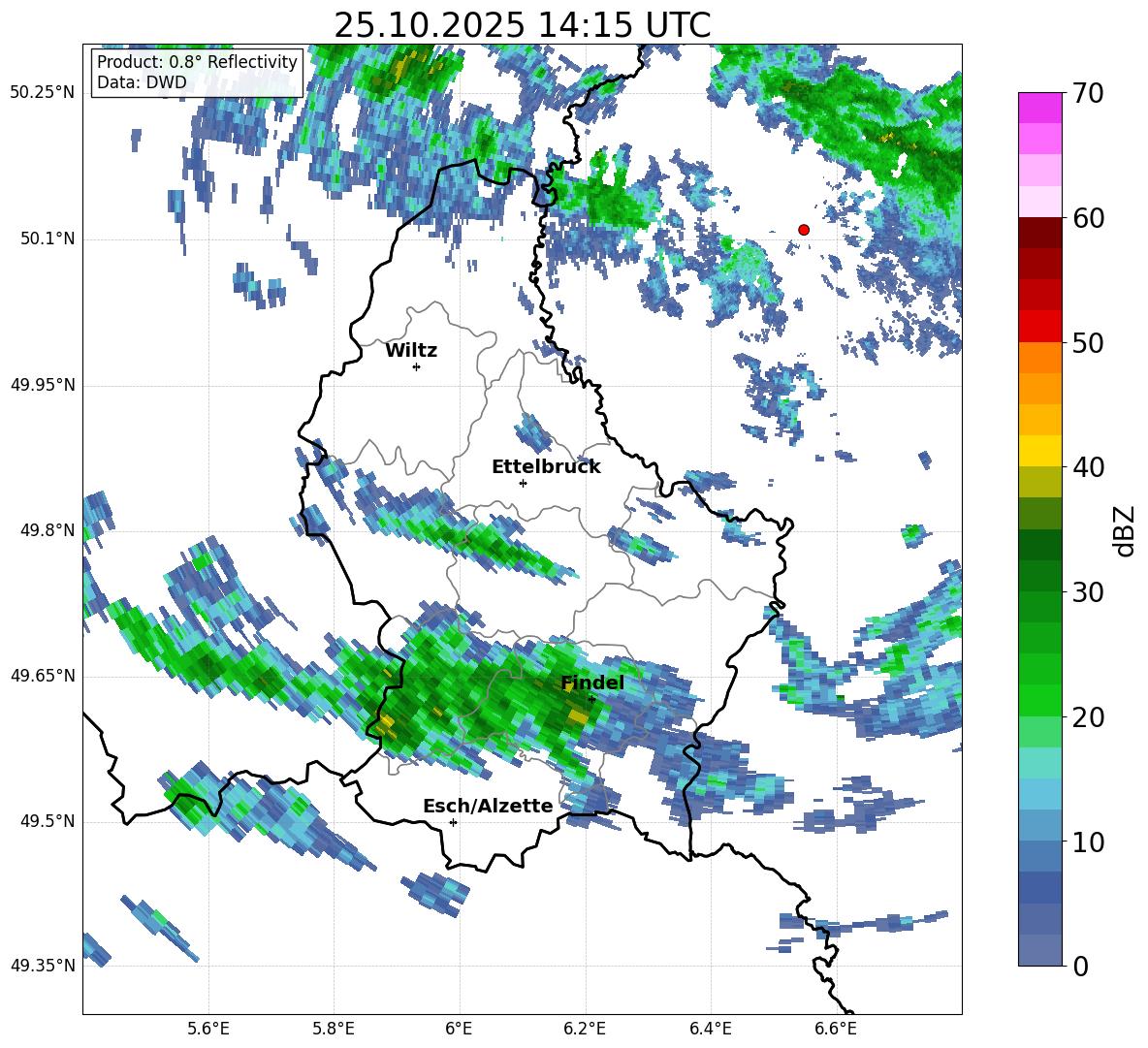The height and width of the screenshot is (1048, 1148).
Task: Click the 60 tick label on colorbar
Action: click(1087, 218)
